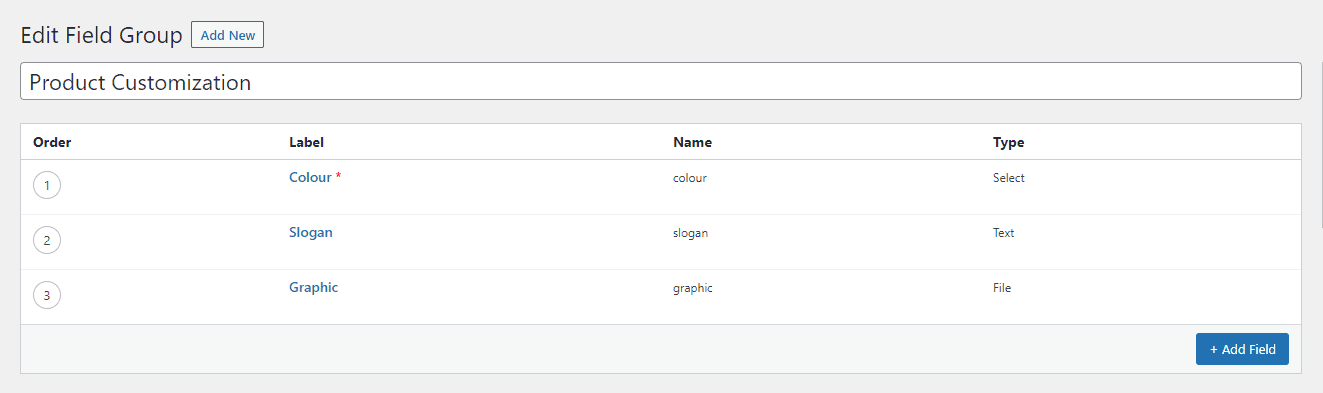Image resolution: width=1323 pixels, height=393 pixels.
Task: Click the order number 1 circle
Action: (47, 186)
